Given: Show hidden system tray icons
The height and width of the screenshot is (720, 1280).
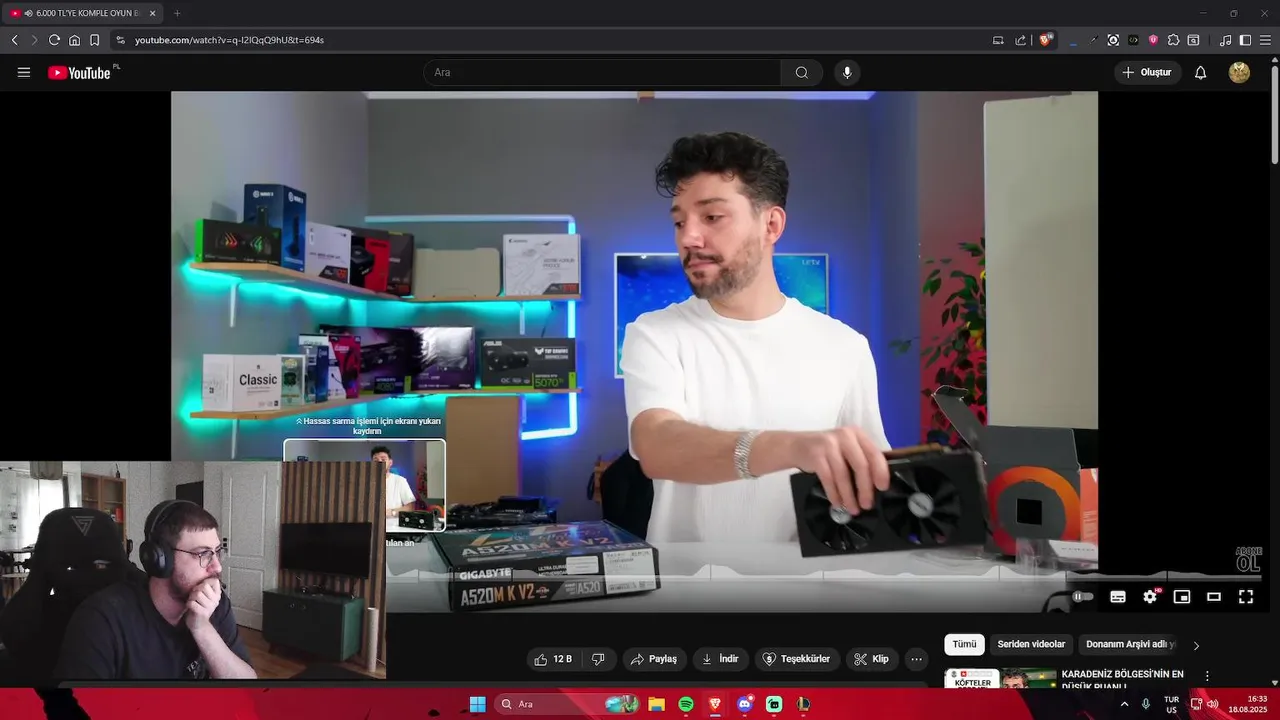Looking at the screenshot, I should (x=1124, y=704).
